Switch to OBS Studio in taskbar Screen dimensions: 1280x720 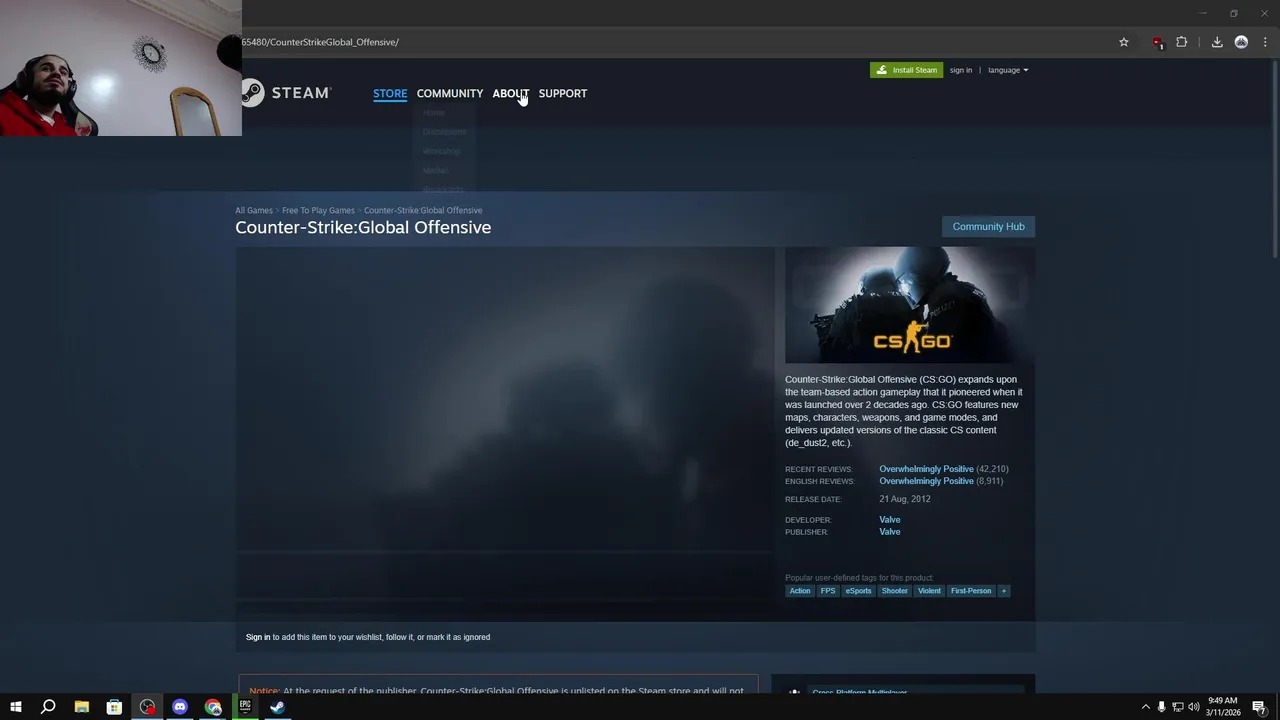(x=147, y=707)
